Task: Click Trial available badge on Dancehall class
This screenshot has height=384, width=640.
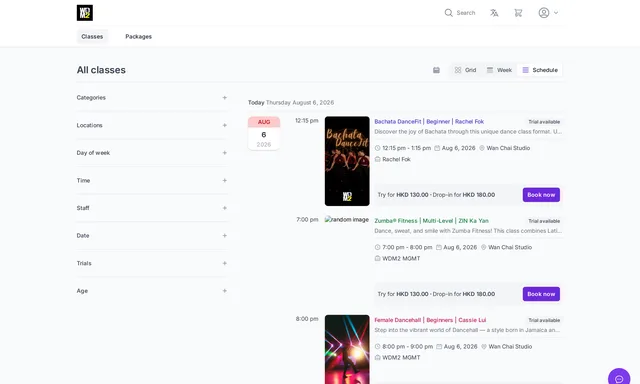Action: coord(544,320)
